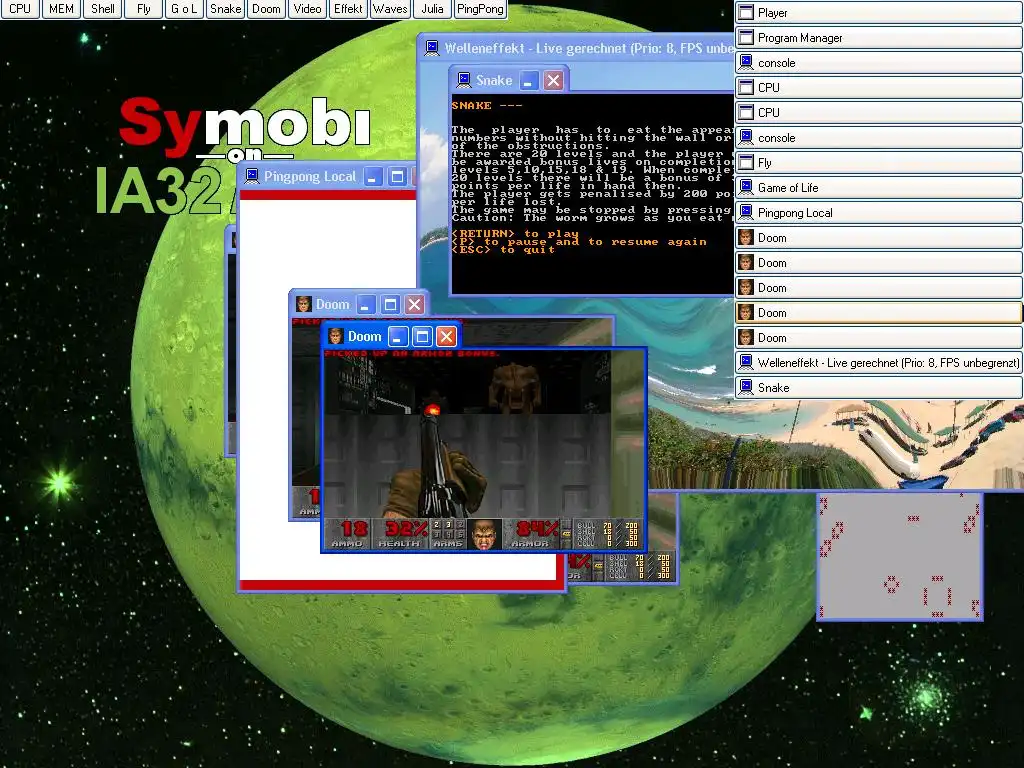Focus the Pingpong Local white play area
Image resolution: width=1024 pixels, height=768 pixels.
click(x=327, y=390)
